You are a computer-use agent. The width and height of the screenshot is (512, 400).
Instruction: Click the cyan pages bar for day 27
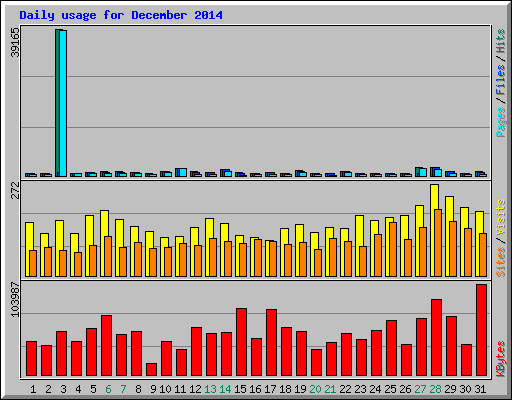coord(423,172)
